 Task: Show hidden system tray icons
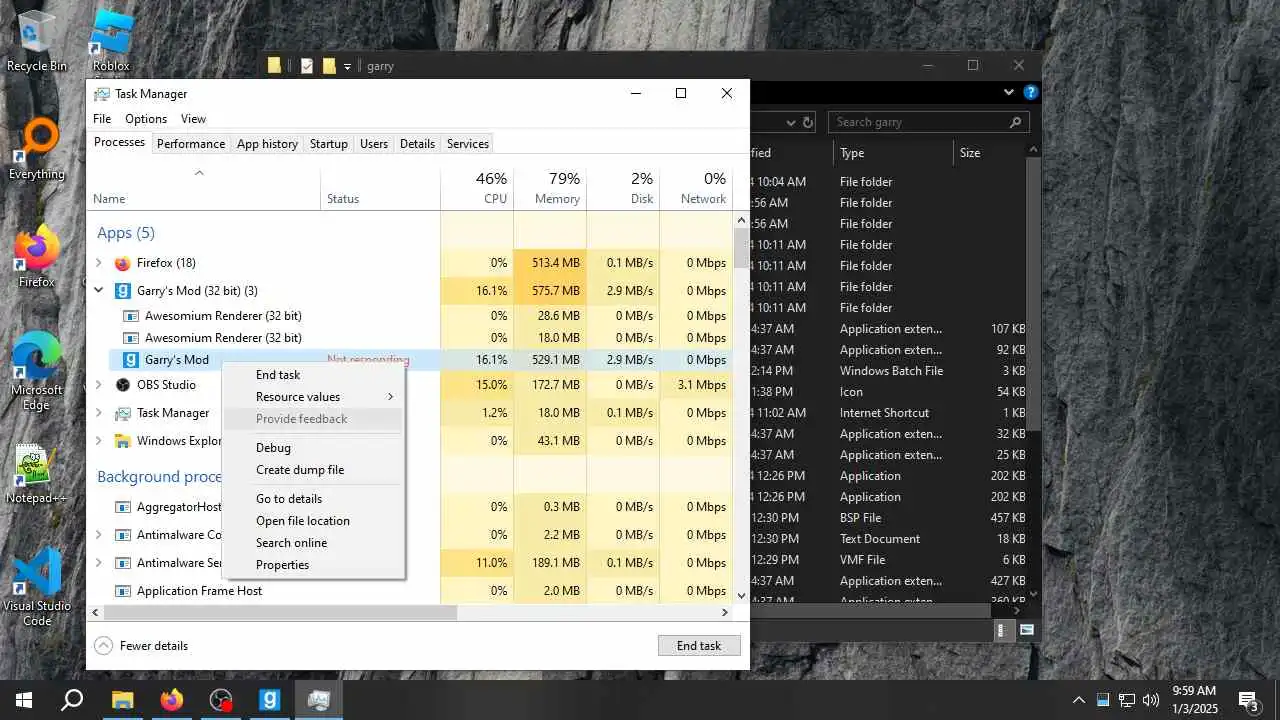1079,700
